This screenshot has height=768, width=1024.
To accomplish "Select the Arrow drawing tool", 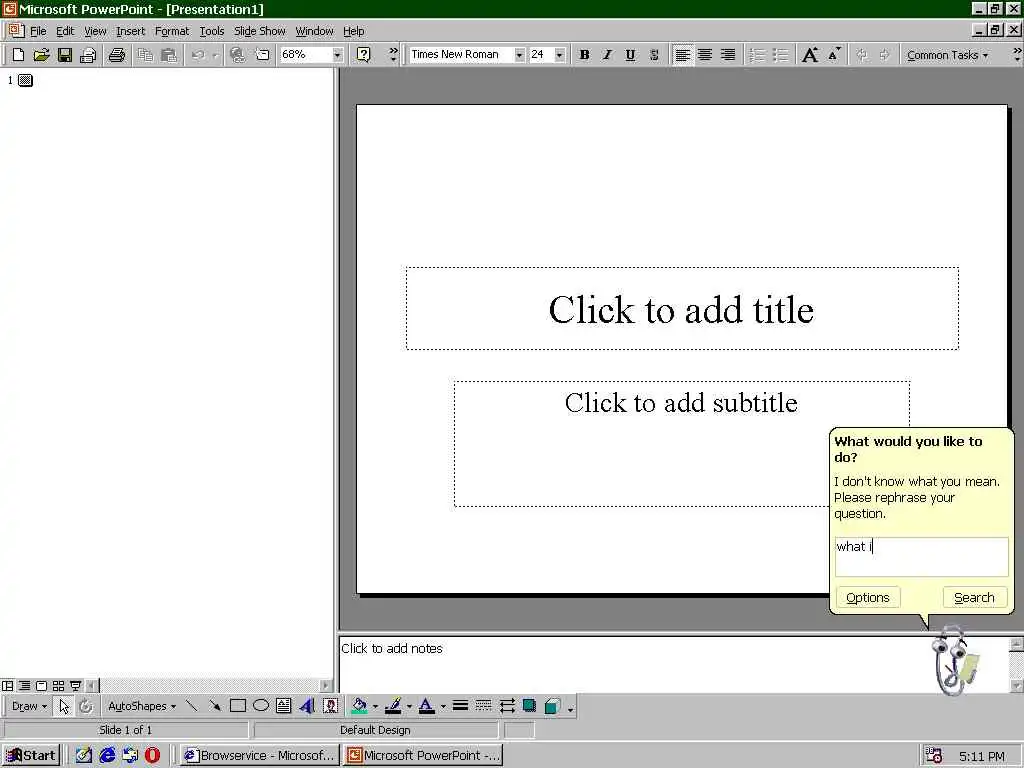I will point(214,706).
